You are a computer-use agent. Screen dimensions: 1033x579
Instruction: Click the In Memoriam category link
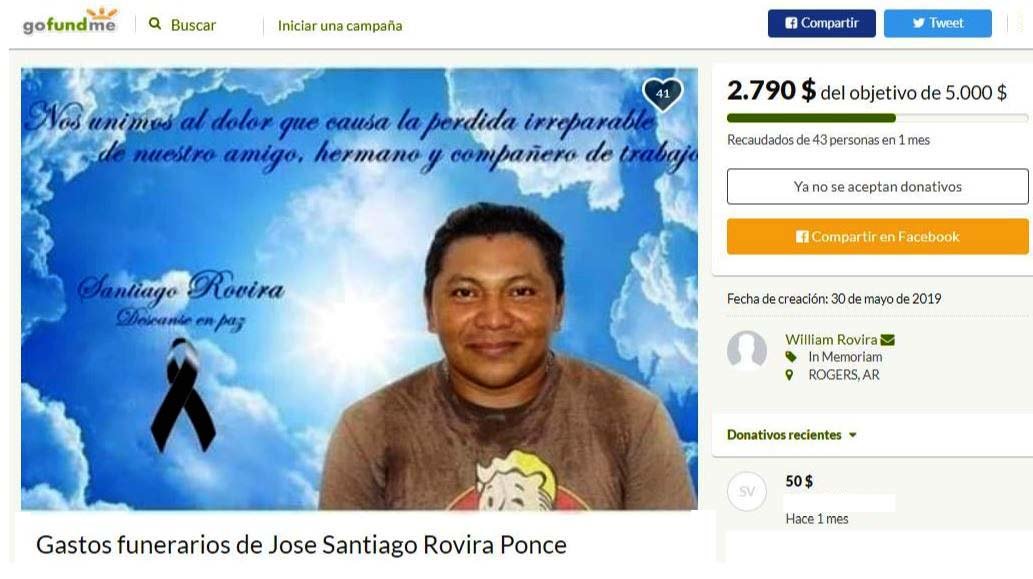[845, 357]
